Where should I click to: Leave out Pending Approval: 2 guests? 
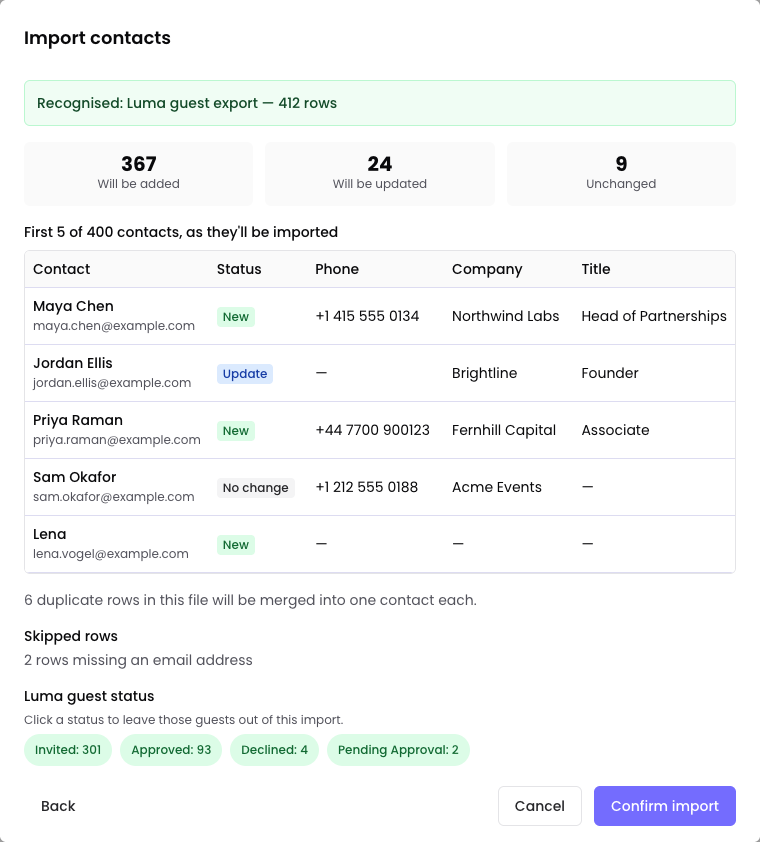(x=398, y=750)
